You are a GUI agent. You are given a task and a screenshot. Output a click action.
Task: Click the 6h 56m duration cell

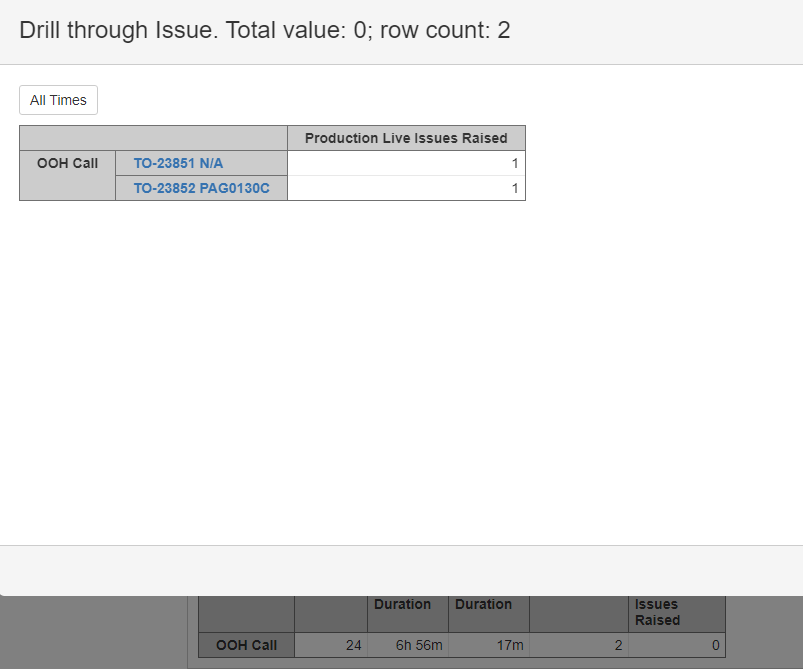point(407,645)
